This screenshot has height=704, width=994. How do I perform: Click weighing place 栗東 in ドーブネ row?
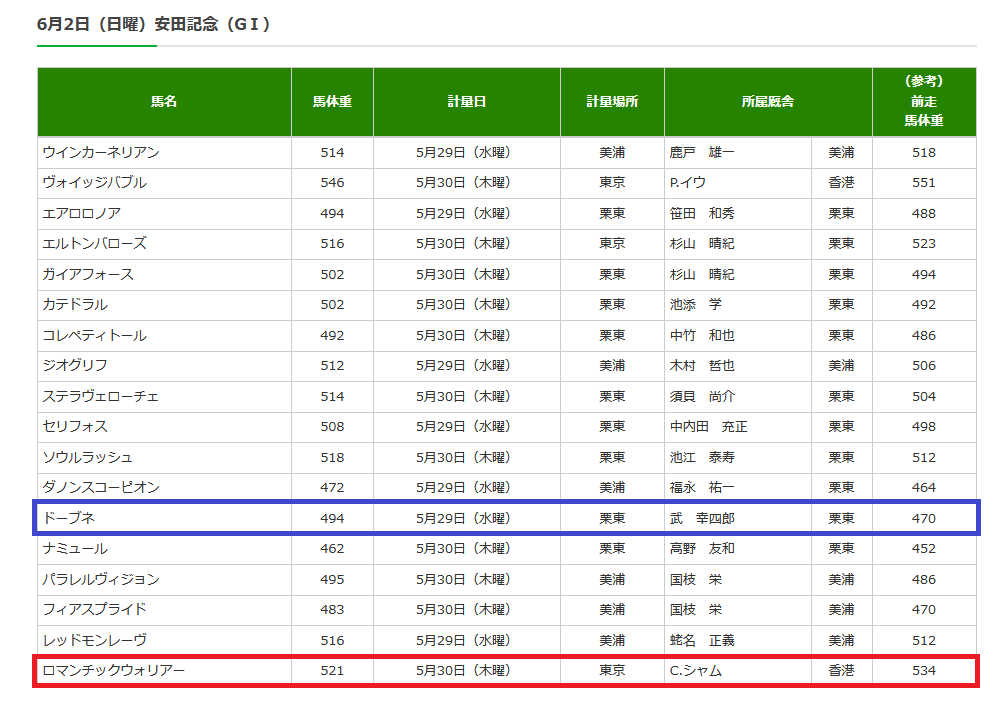[x=612, y=518]
